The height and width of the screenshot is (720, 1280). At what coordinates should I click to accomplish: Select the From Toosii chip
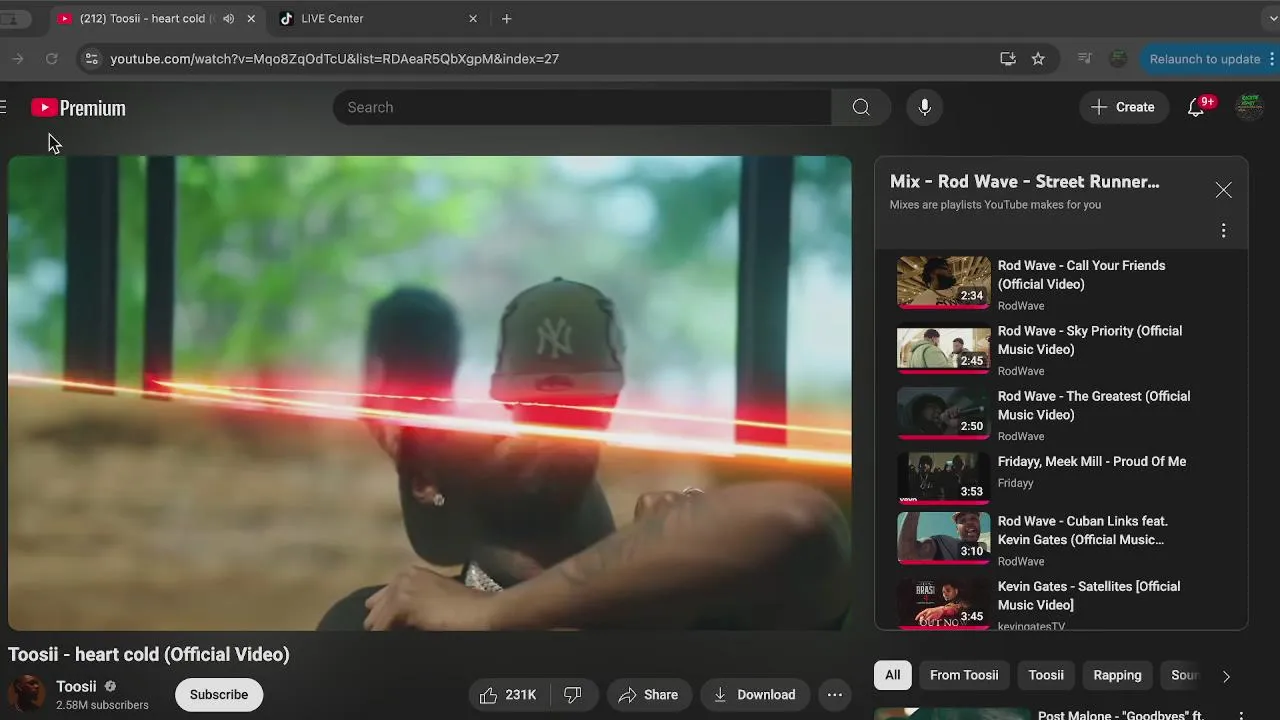point(964,675)
